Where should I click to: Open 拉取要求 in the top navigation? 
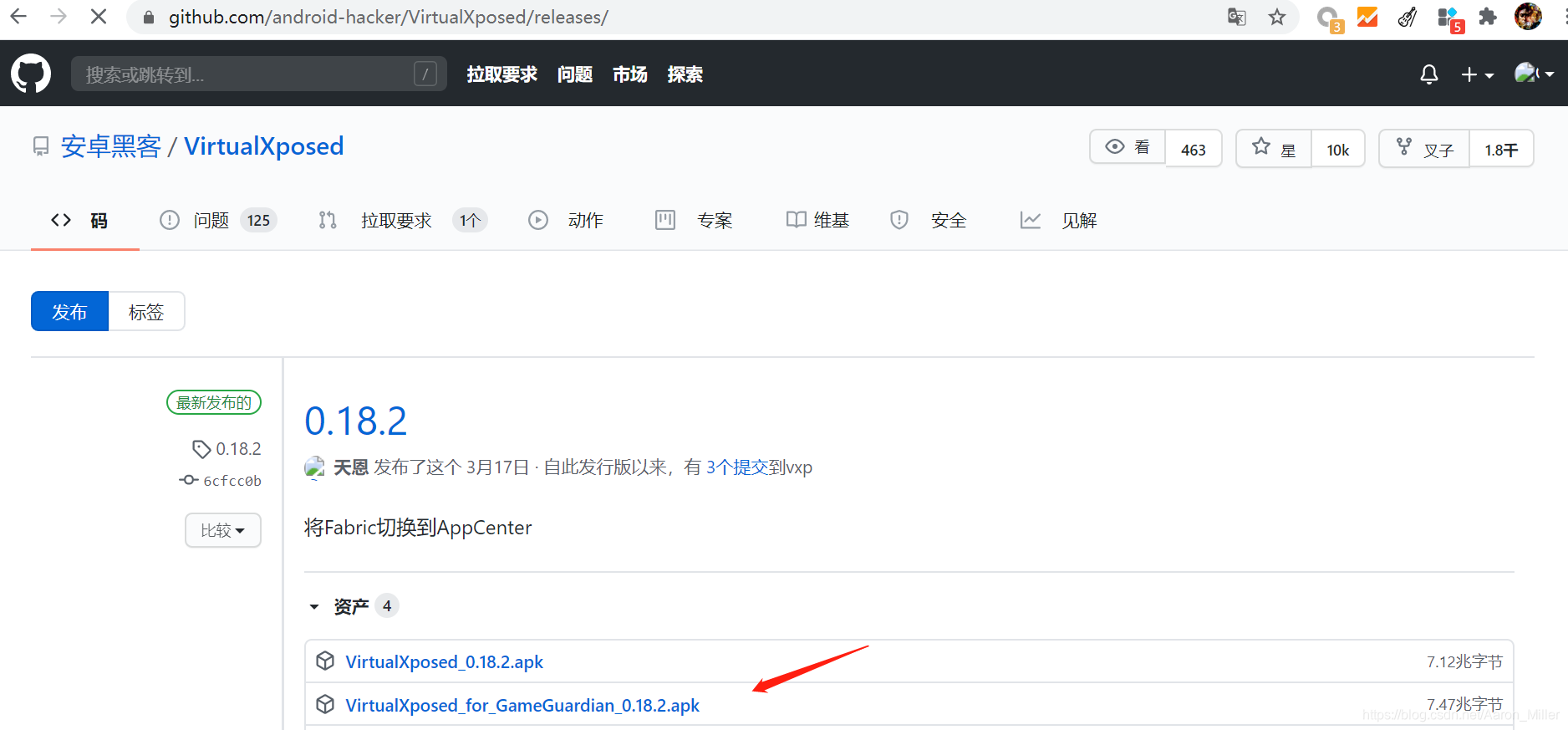502,74
